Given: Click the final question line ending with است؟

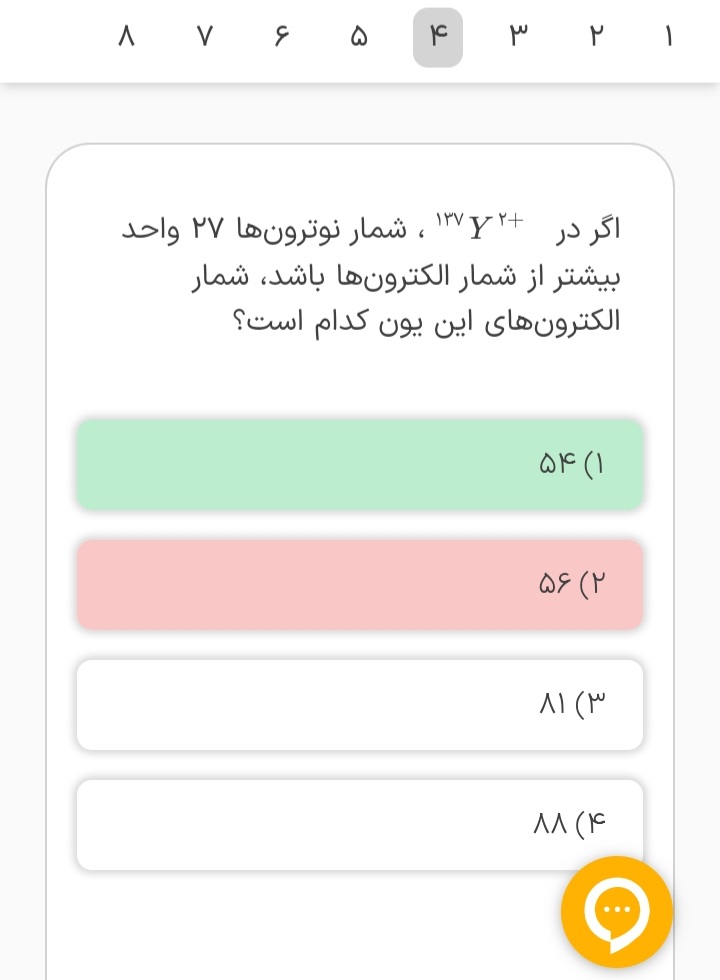Looking at the screenshot, I should (x=433, y=322).
